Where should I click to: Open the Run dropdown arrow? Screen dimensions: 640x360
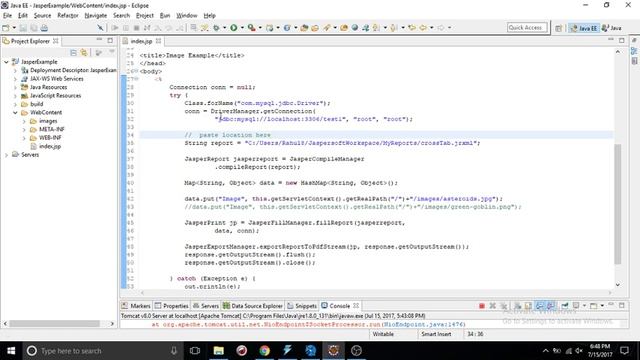tap(242, 28)
